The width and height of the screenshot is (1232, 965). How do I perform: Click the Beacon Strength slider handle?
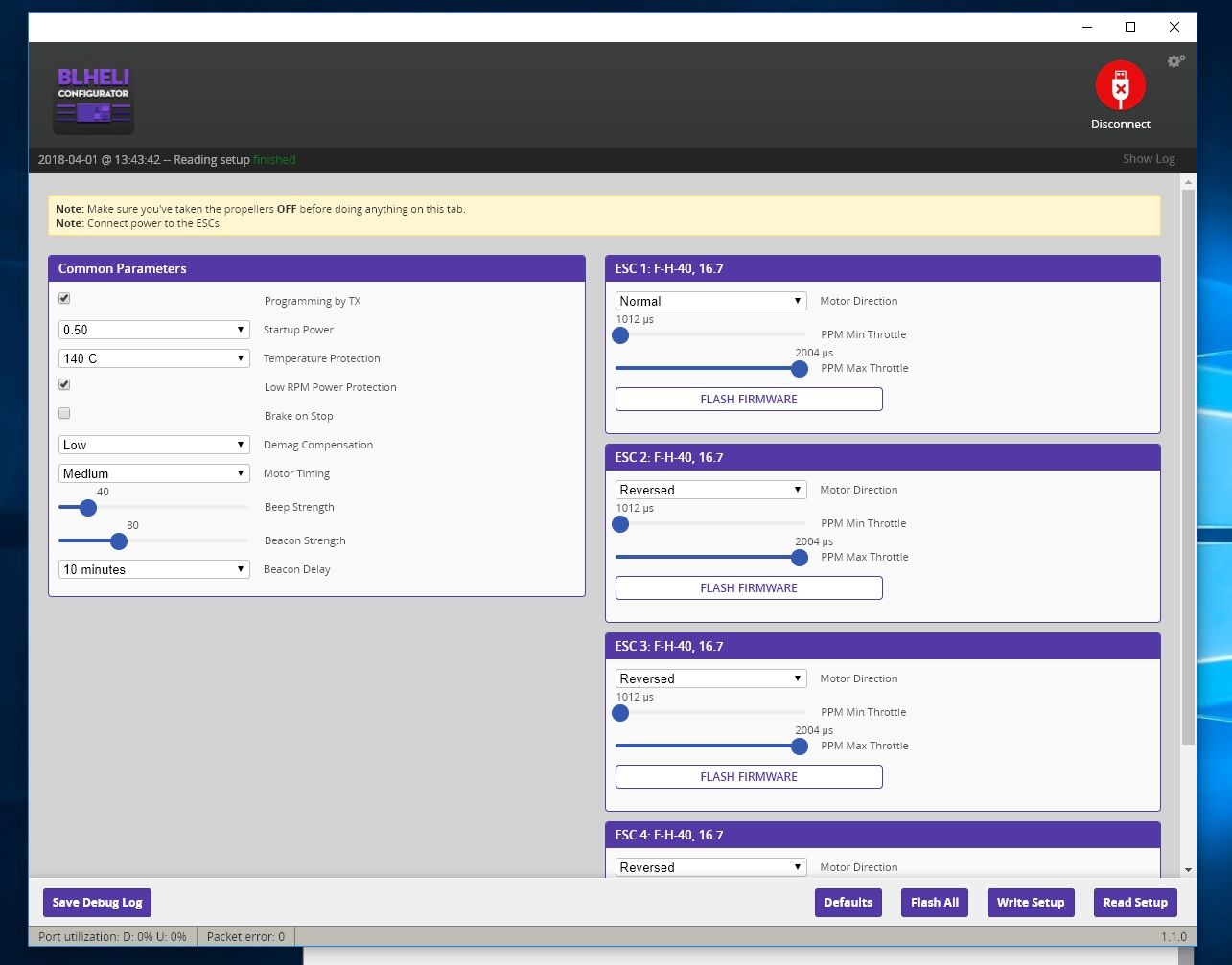pyautogui.click(x=119, y=541)
